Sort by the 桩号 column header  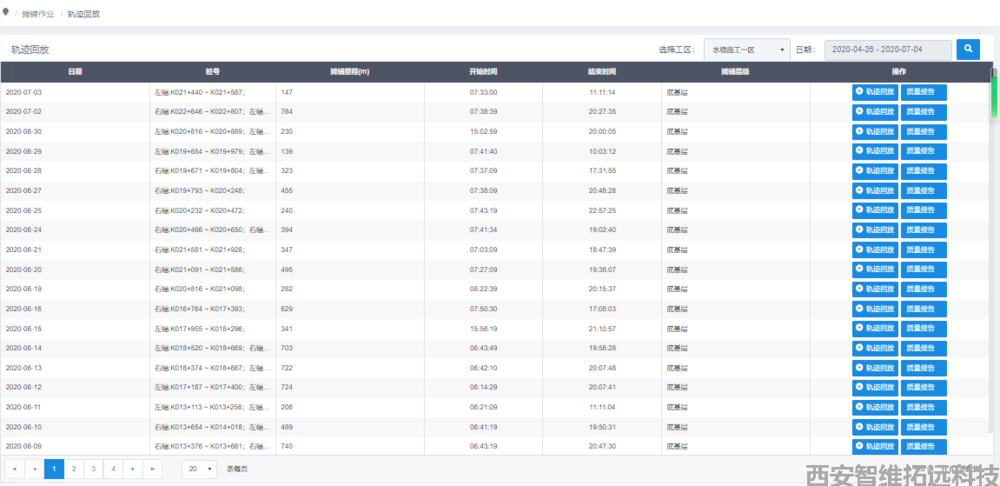click(x=212, y=72)
